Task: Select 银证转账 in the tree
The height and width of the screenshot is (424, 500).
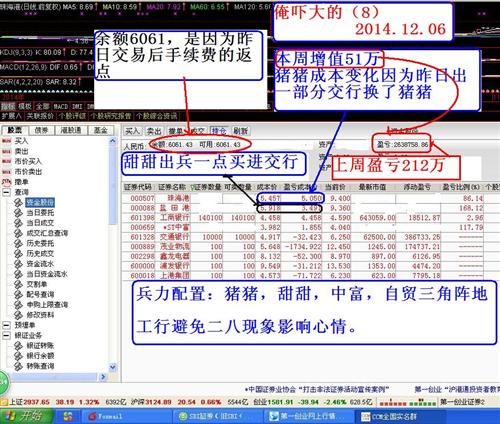Action: tap(40, 346)
